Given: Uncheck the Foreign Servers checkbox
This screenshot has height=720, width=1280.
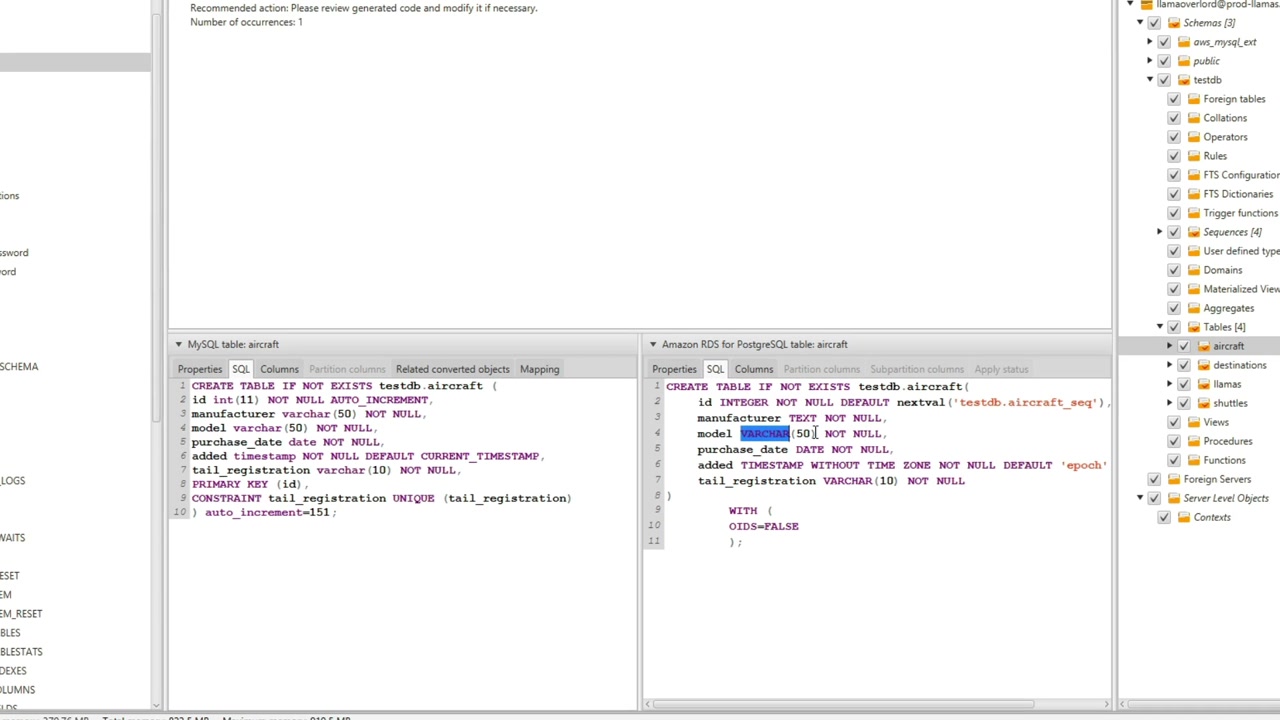Looking at the screenshot, I should (x=1154, y=479).
